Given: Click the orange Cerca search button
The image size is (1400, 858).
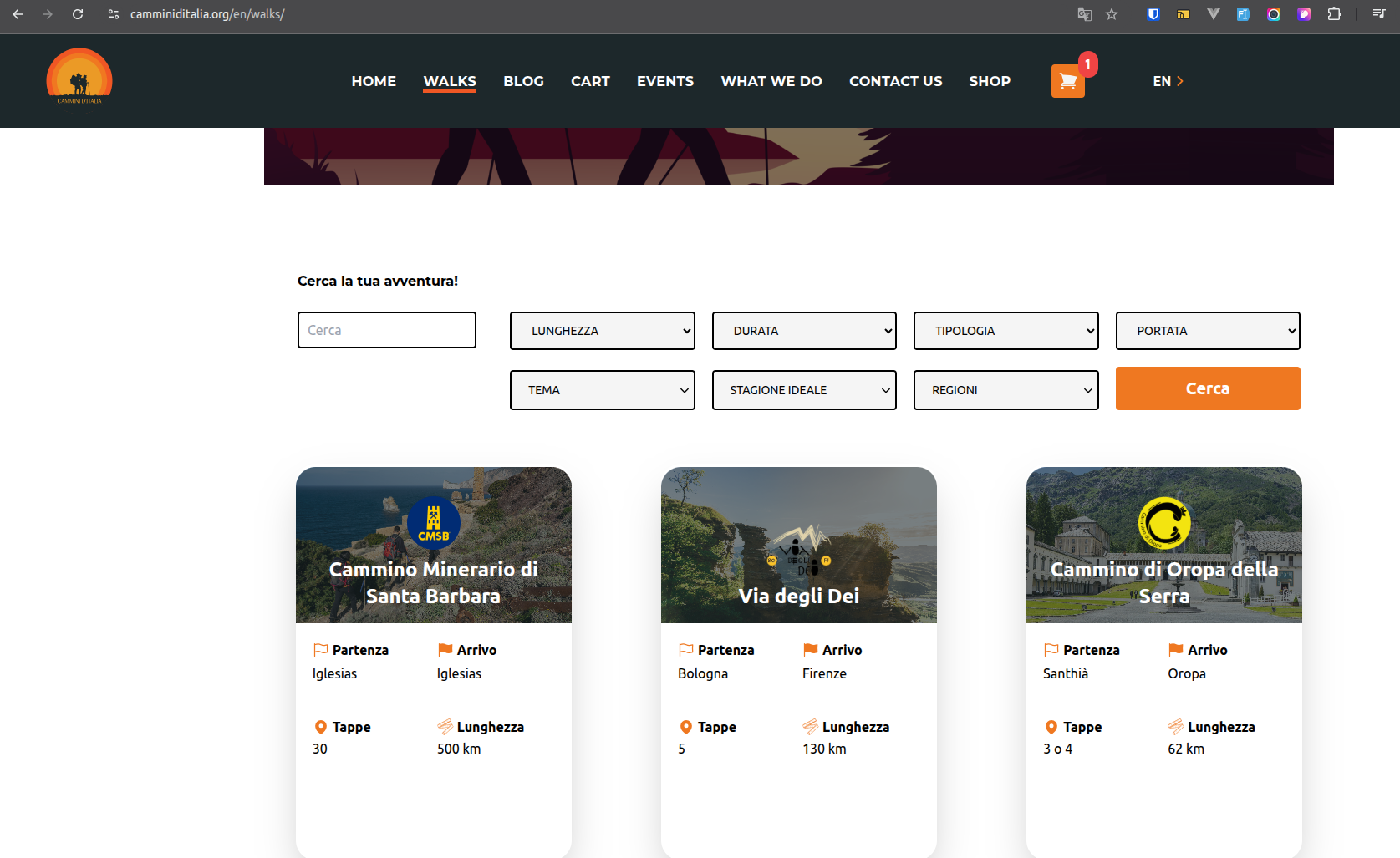Looking at the screenshot, I should 1208,388.
